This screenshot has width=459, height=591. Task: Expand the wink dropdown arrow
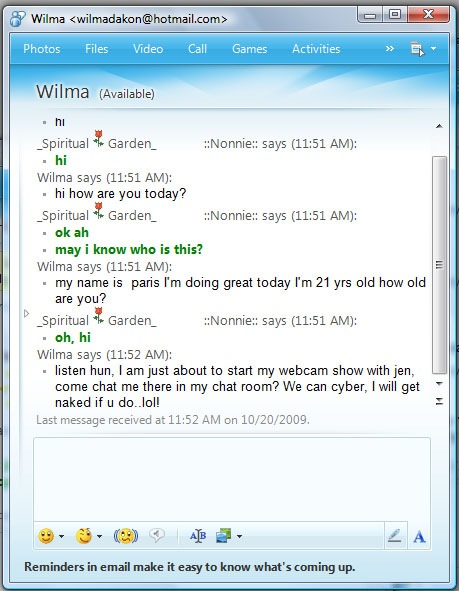[99, 536]
